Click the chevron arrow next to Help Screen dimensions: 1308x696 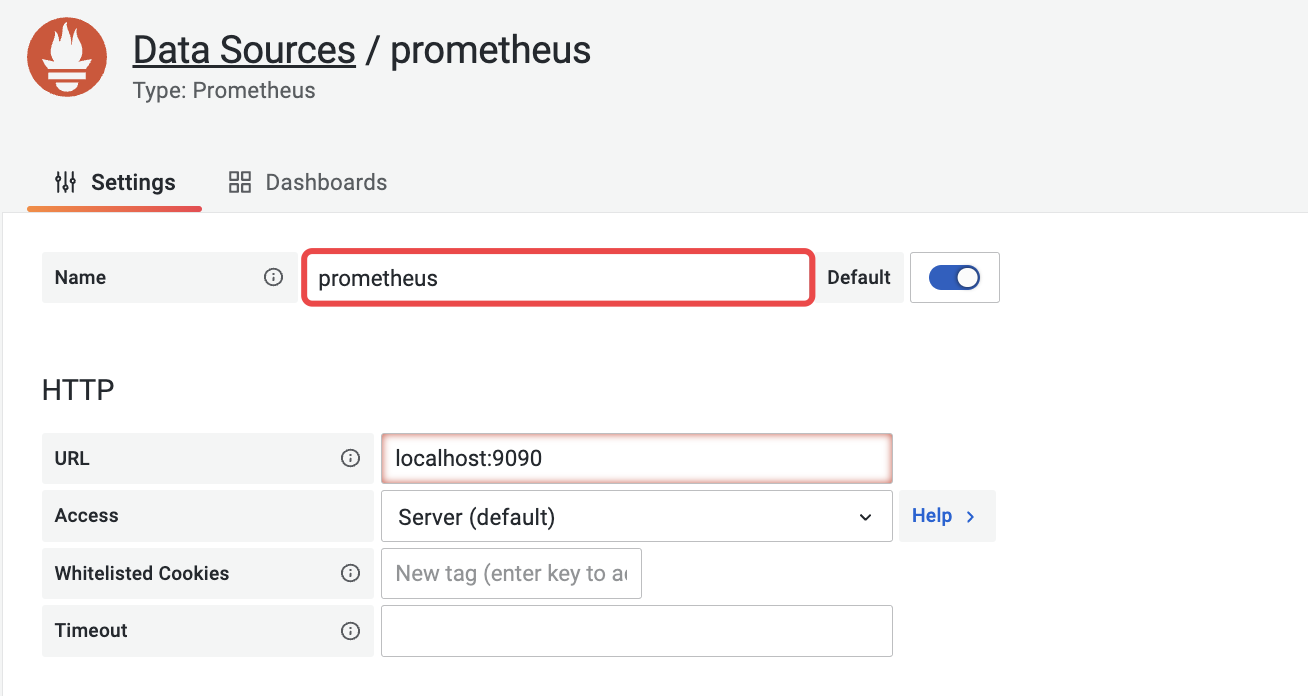[970, 516]
